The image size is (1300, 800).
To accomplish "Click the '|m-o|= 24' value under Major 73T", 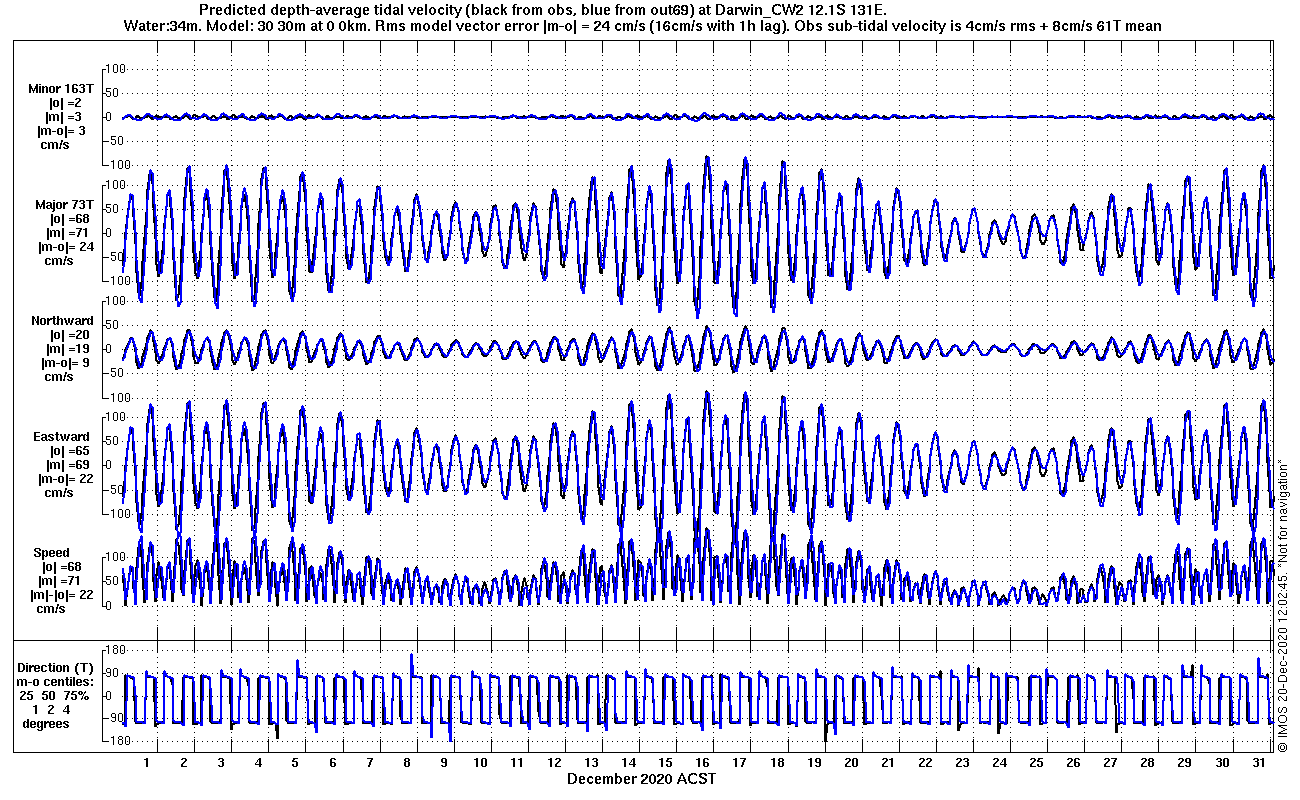I will (x=67, y=247).
